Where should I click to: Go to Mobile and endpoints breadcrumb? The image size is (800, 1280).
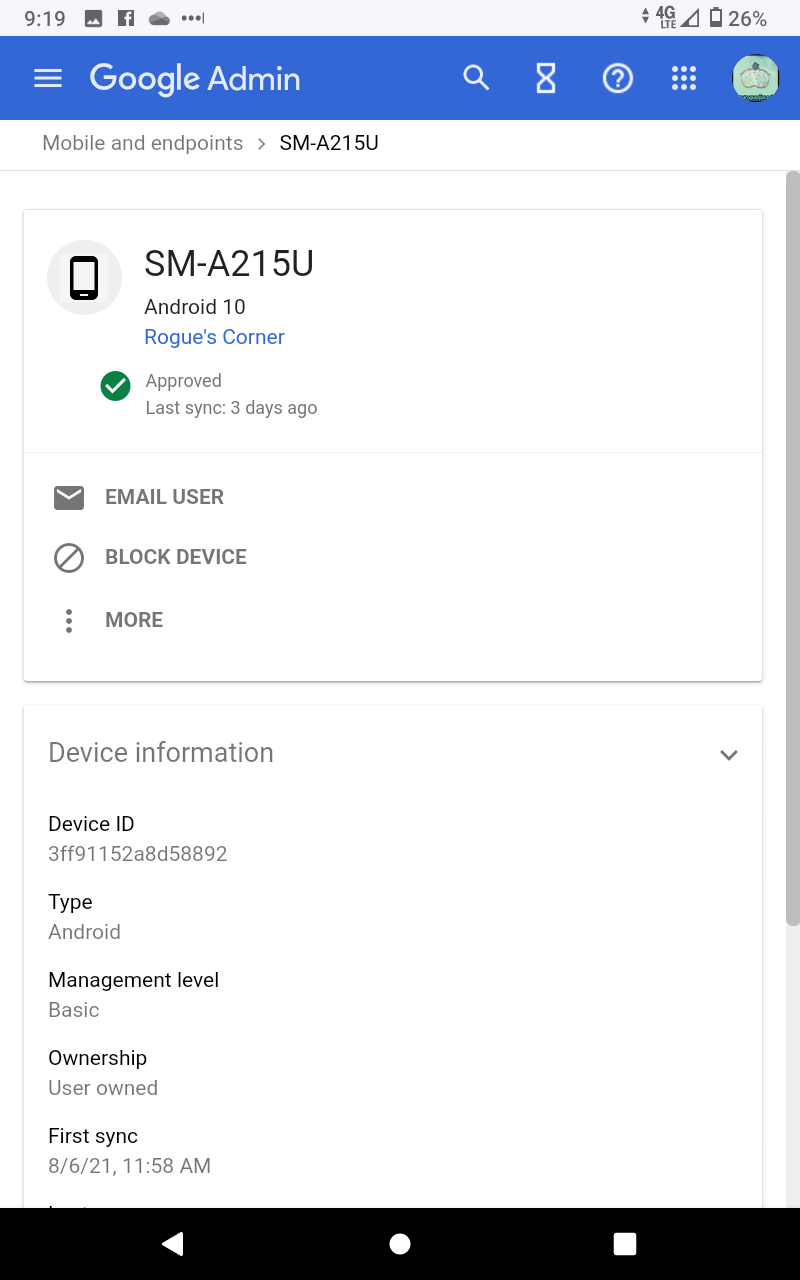coord(143,143)
